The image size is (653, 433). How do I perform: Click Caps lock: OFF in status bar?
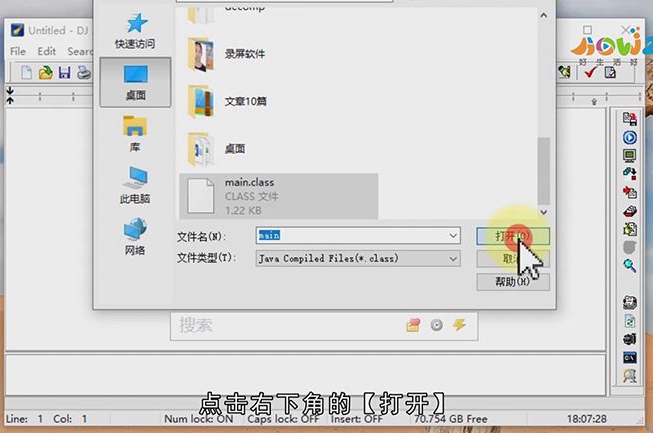pyautogui.click(x=283, y=418)
